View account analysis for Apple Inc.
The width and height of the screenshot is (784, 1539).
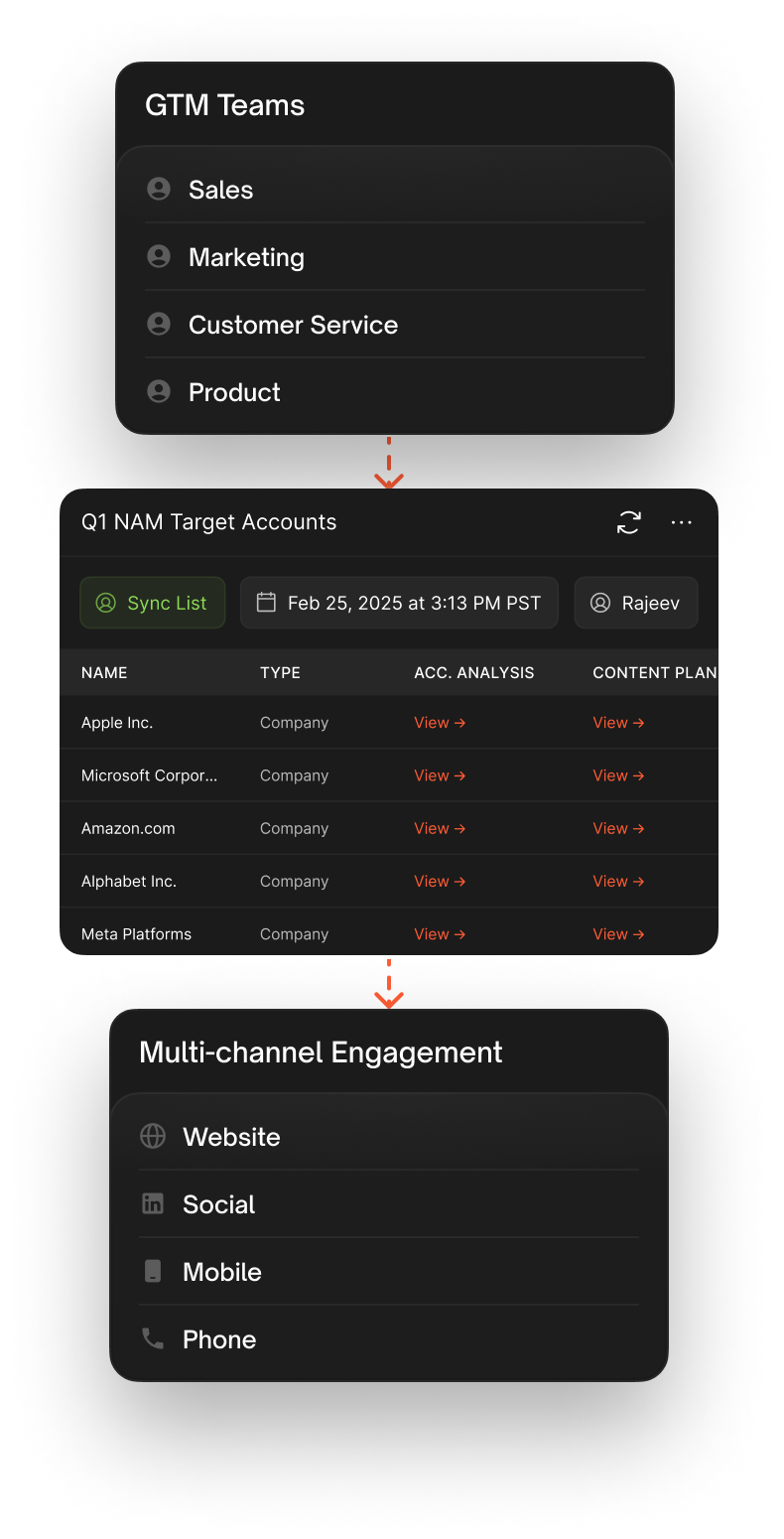(x=440, y=723)
